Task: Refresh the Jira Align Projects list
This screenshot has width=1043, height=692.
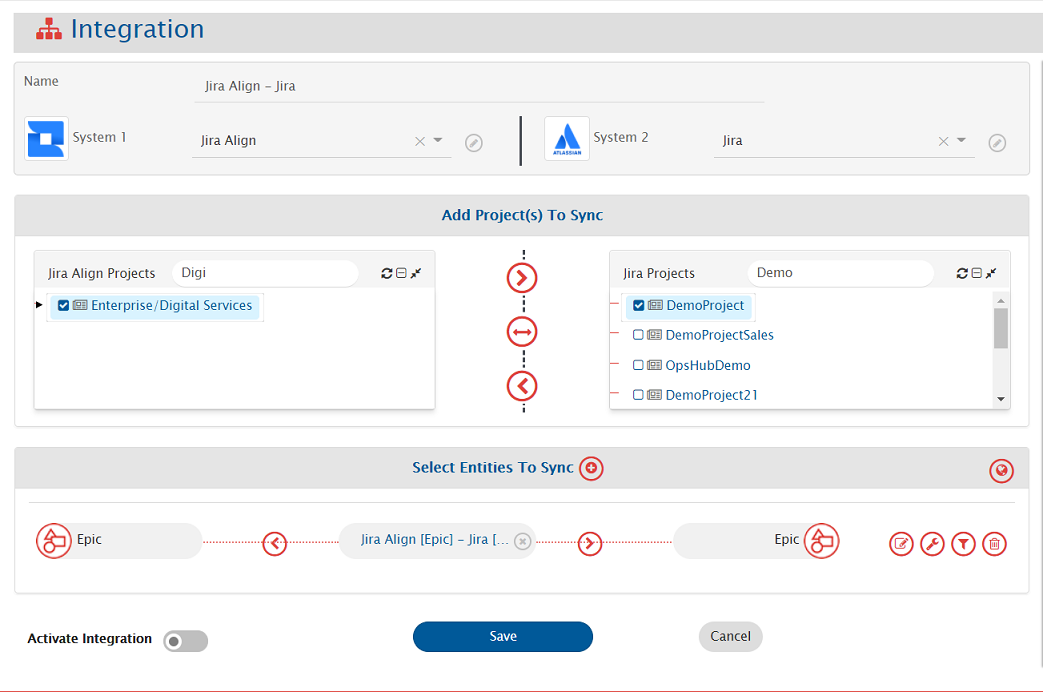Action: tap(386, 273)
